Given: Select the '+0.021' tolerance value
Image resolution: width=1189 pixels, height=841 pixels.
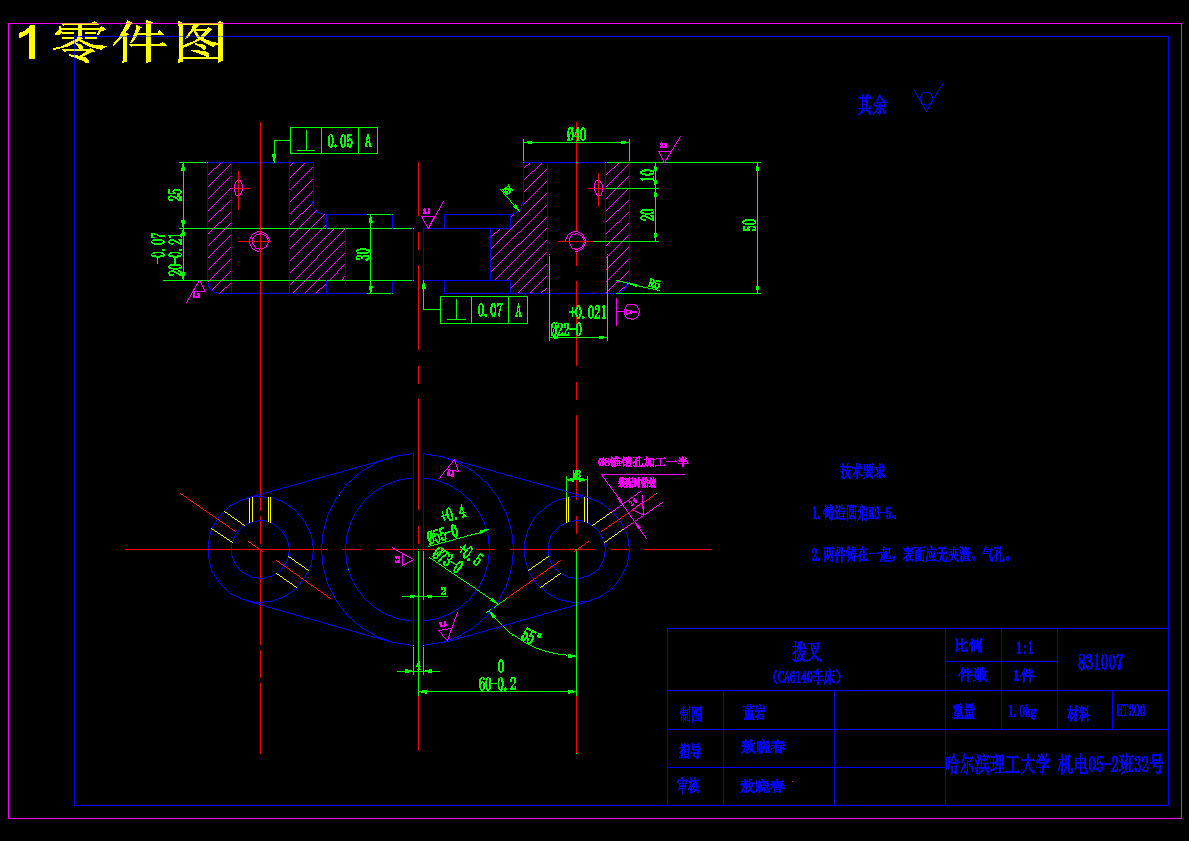Looking at the screenshot, I should pyautogui.click(x=588, y=312).
